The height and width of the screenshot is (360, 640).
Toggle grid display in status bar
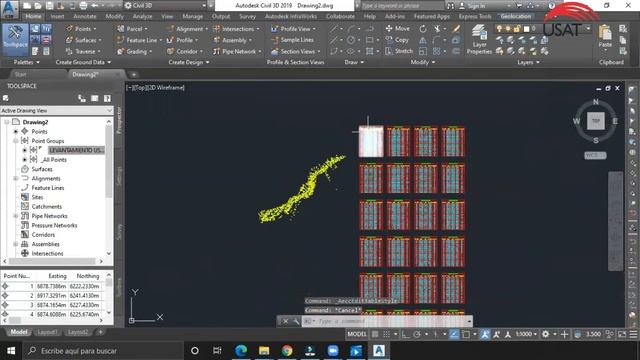coord(375,334)
